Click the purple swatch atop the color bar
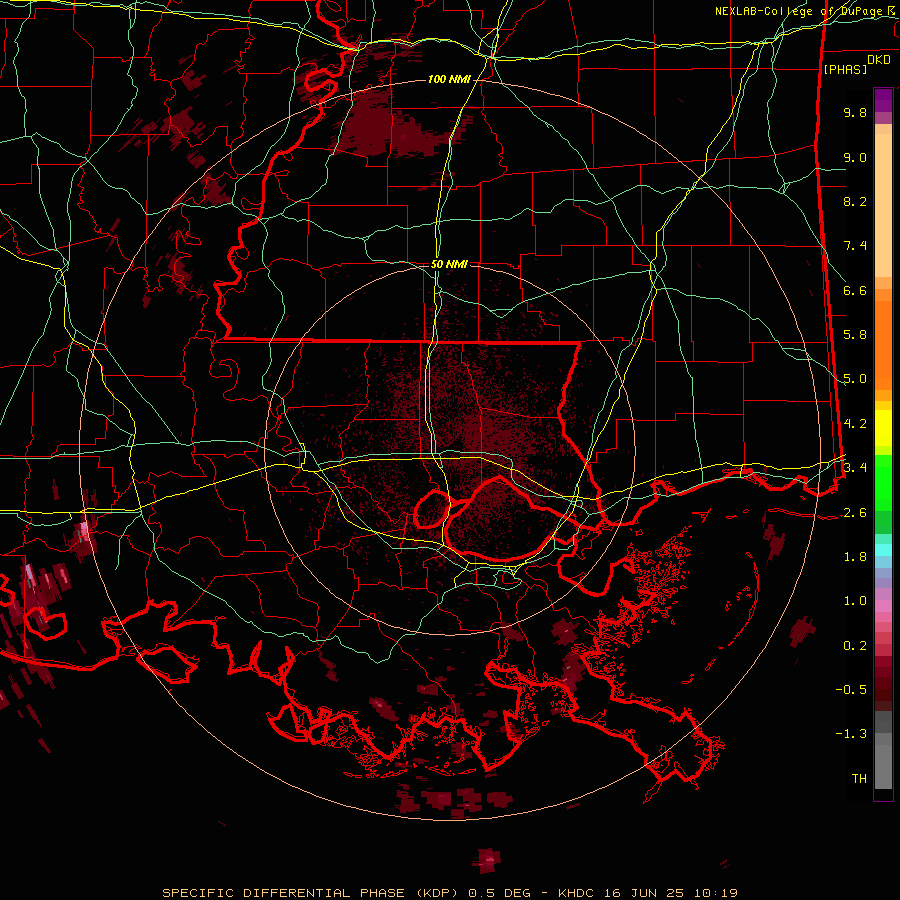This screenshot has height=900, width=900. tap(883, 100)
